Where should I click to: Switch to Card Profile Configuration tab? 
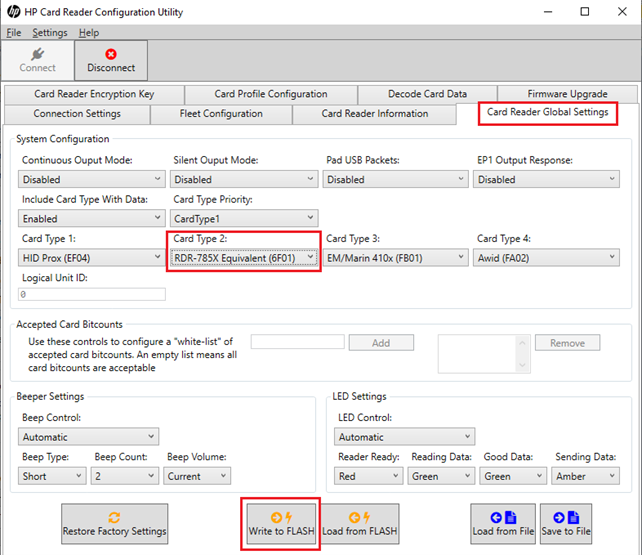pyautogui.click(x=271, y=94)
